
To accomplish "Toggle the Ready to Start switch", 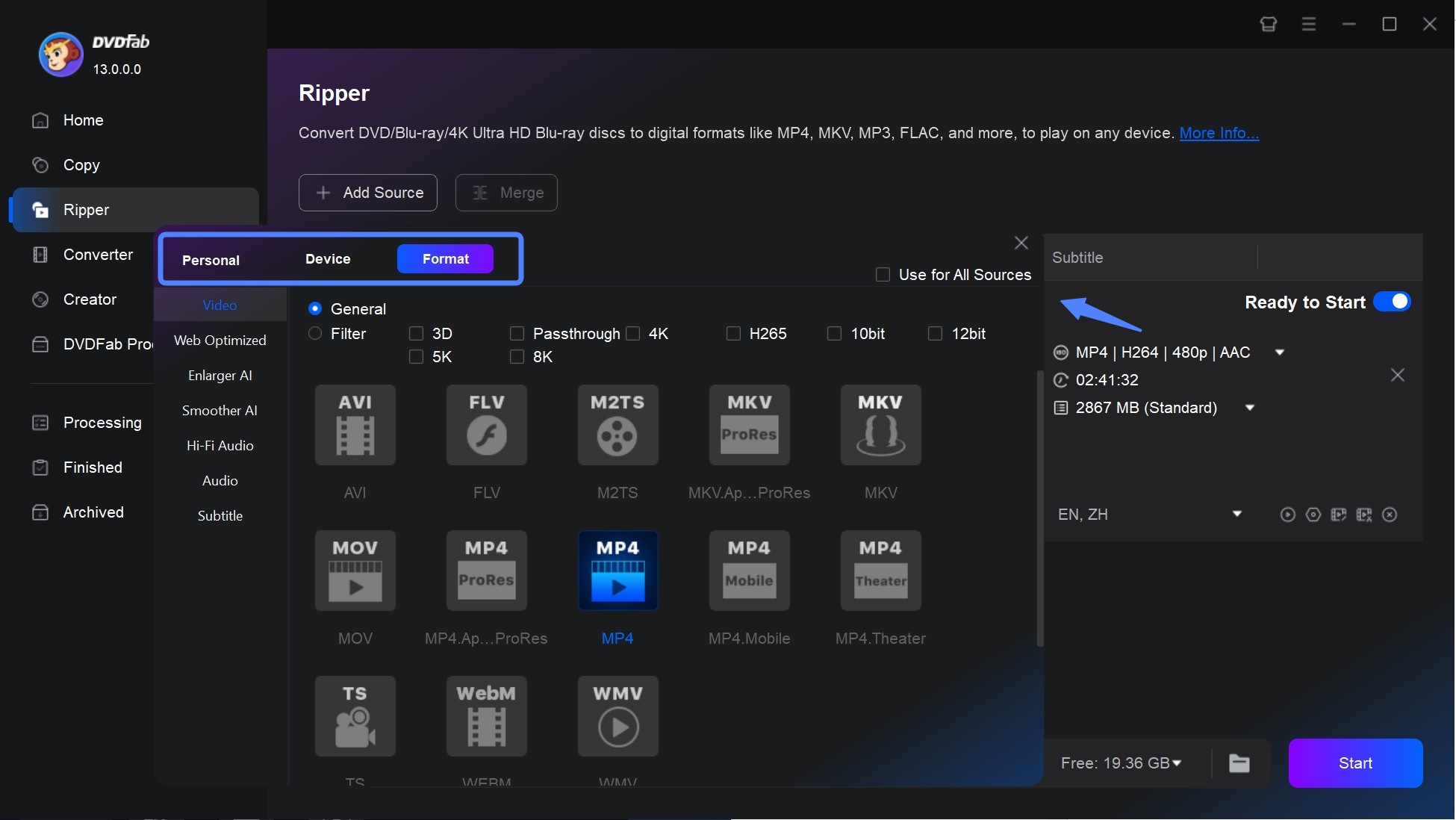I will (1393, 302).
